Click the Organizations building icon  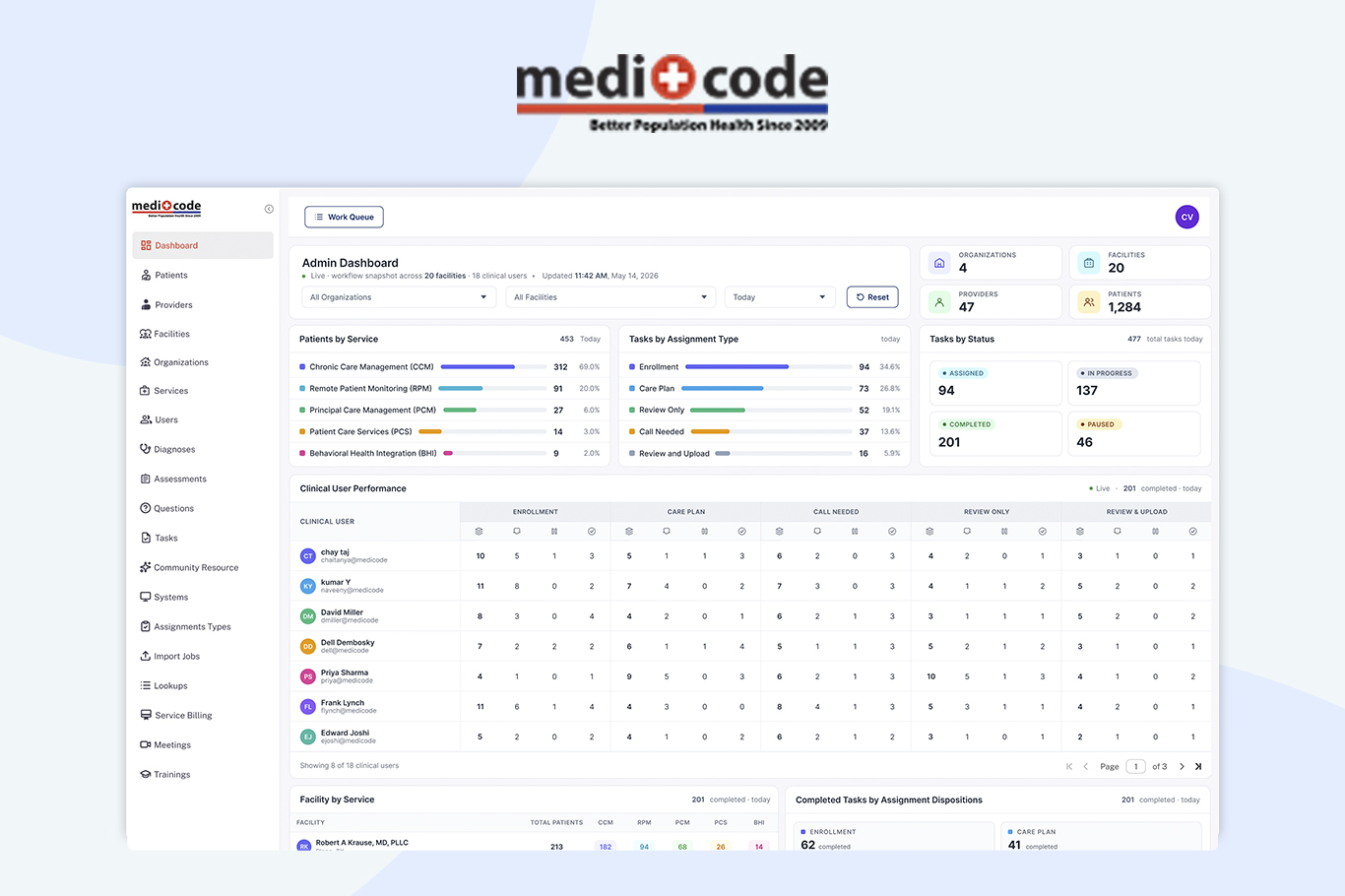click(x=939, y=263)
